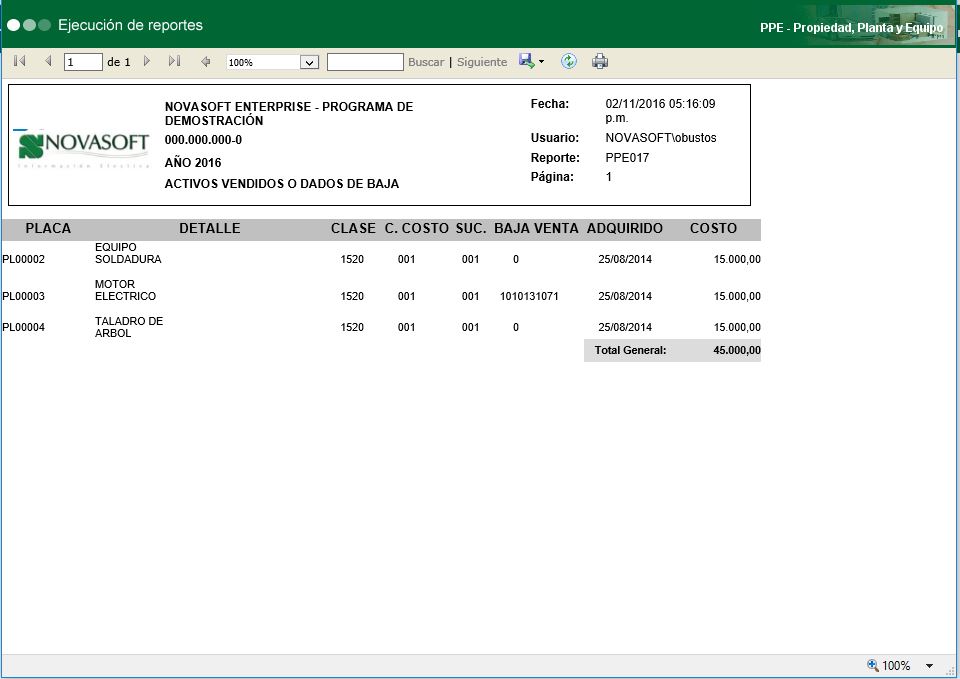Advance to the next report page
The image size is (960, 679).
point(147,62)
